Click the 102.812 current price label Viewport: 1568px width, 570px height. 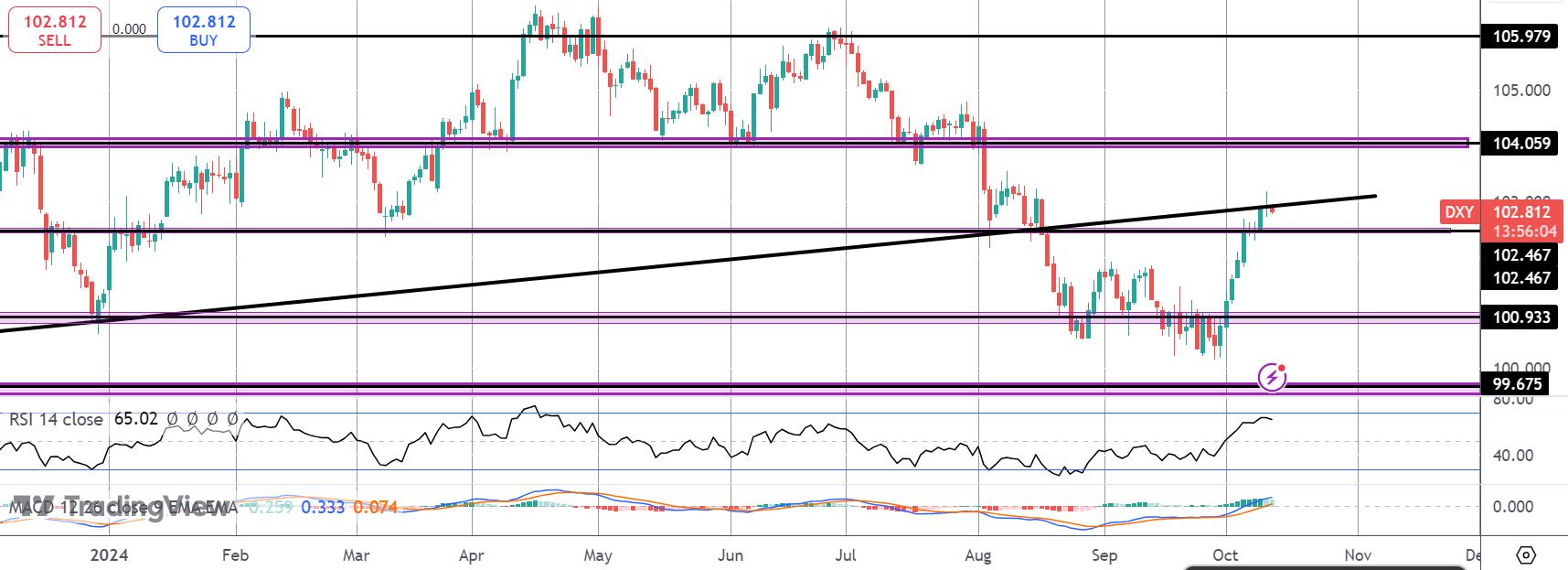click(x=1521, y=212)
